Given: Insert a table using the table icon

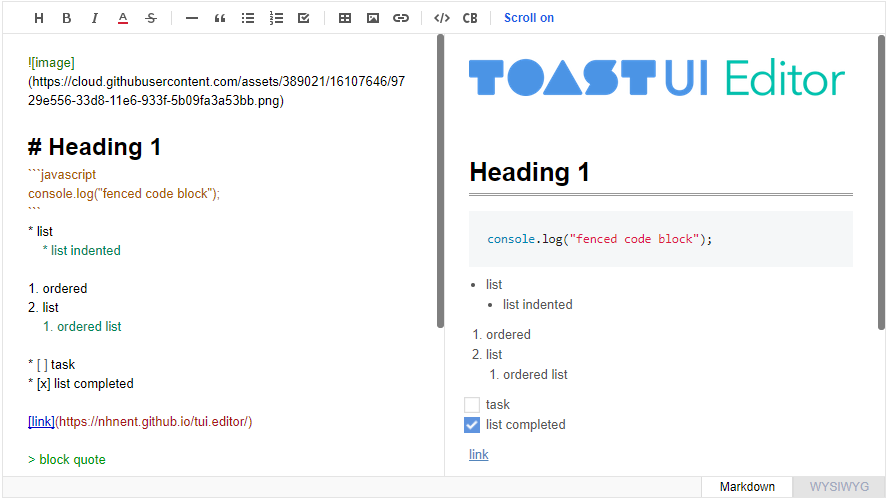Looking at the screenshot, I should click(345, 18).
